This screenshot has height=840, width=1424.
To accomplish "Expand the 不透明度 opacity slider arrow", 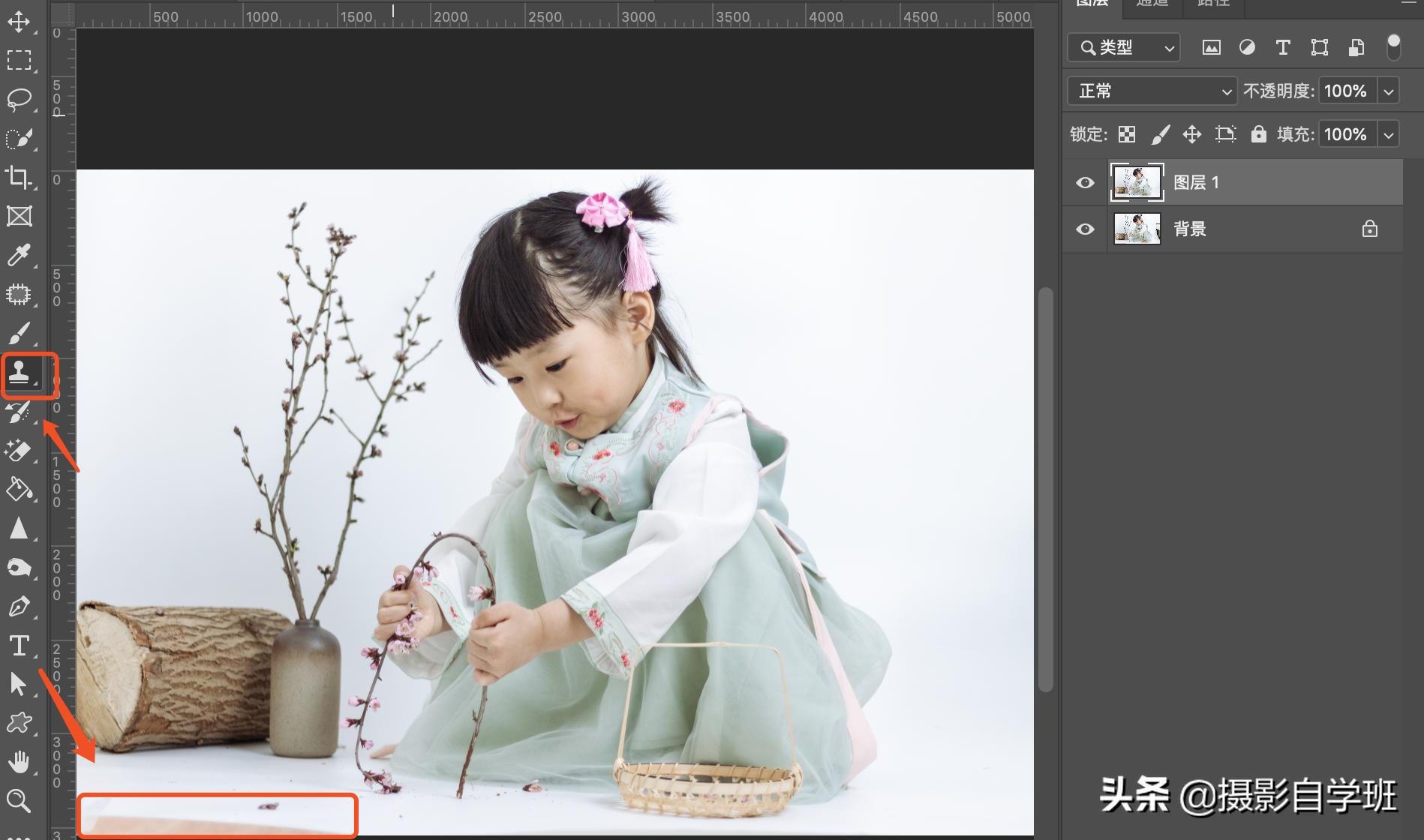I will point(1389,91).
